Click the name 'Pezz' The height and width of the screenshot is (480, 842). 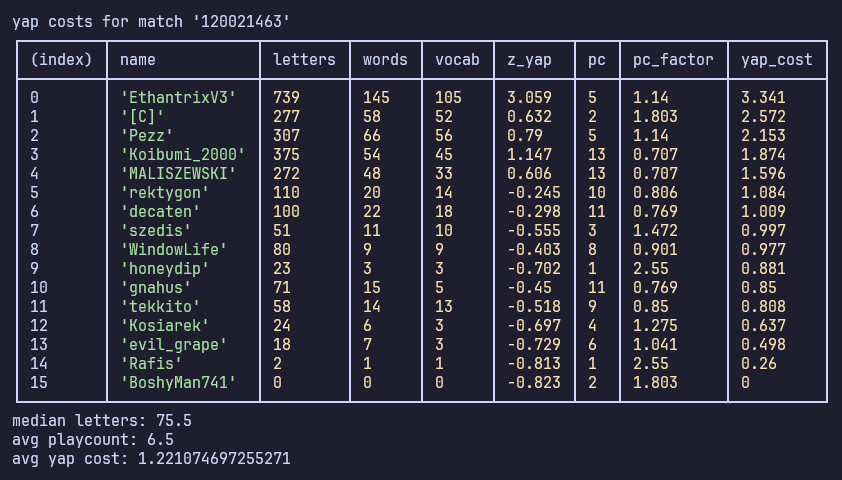coord(147,135)
